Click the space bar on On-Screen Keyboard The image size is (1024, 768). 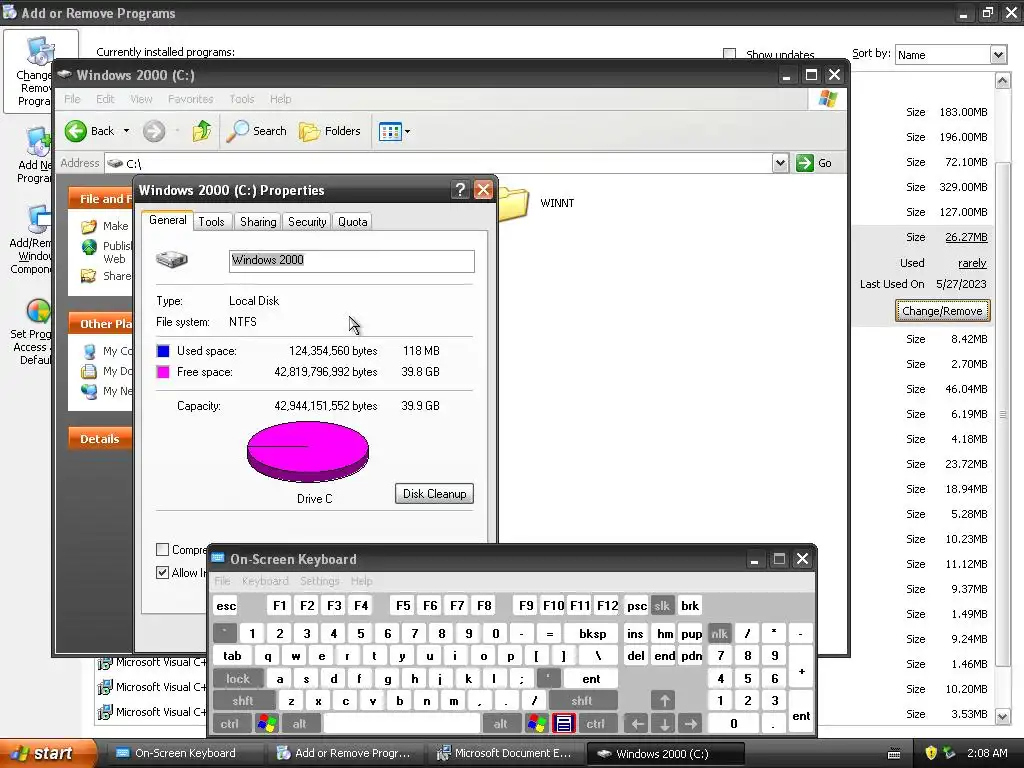pos(402,724)
